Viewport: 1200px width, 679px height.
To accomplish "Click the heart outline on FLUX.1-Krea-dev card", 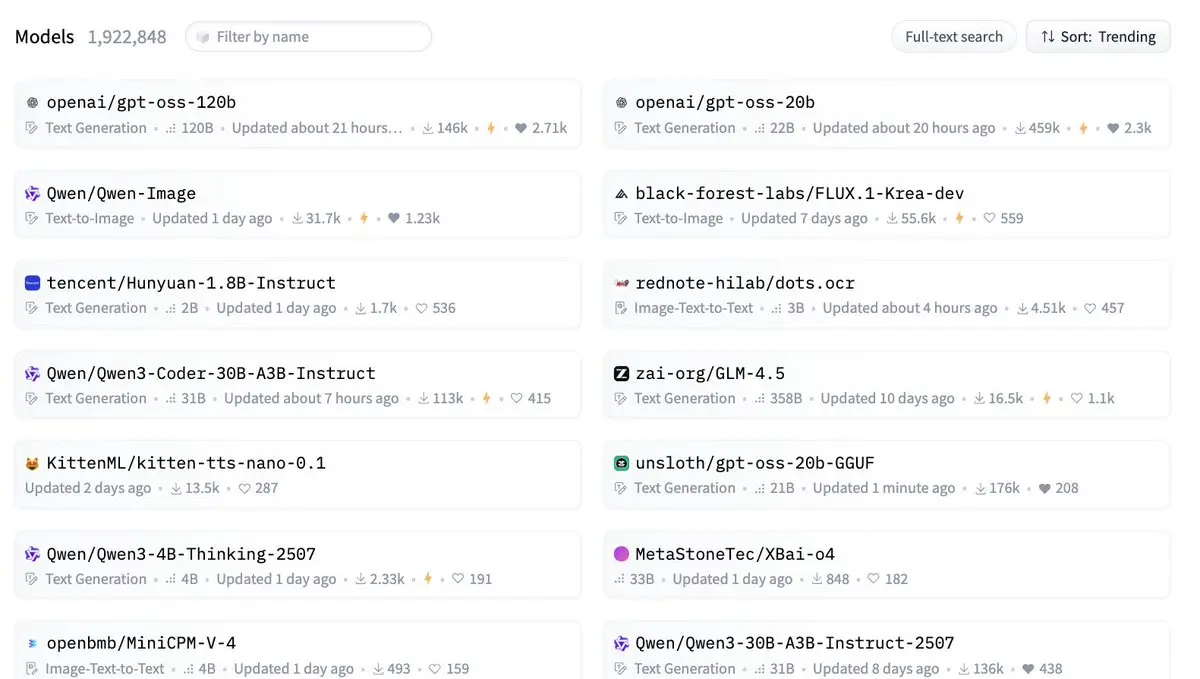I will coord(989,218).
